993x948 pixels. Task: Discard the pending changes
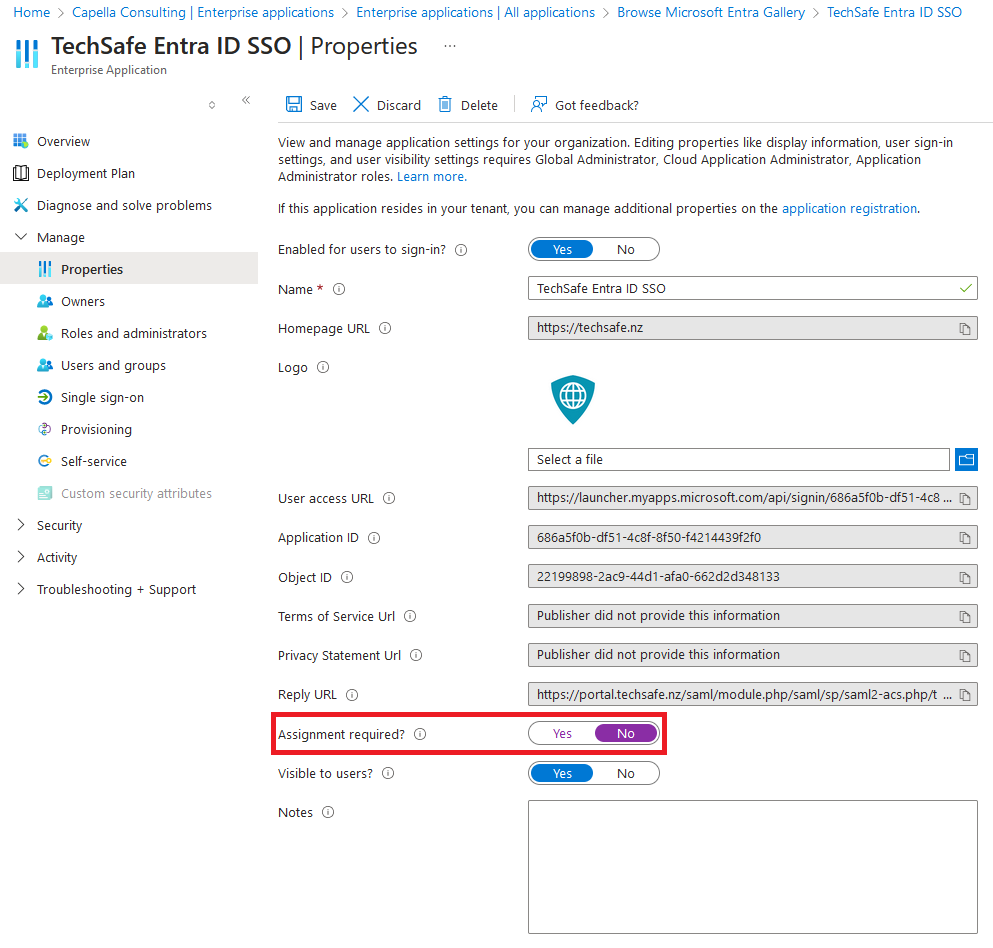pos(386,104)
